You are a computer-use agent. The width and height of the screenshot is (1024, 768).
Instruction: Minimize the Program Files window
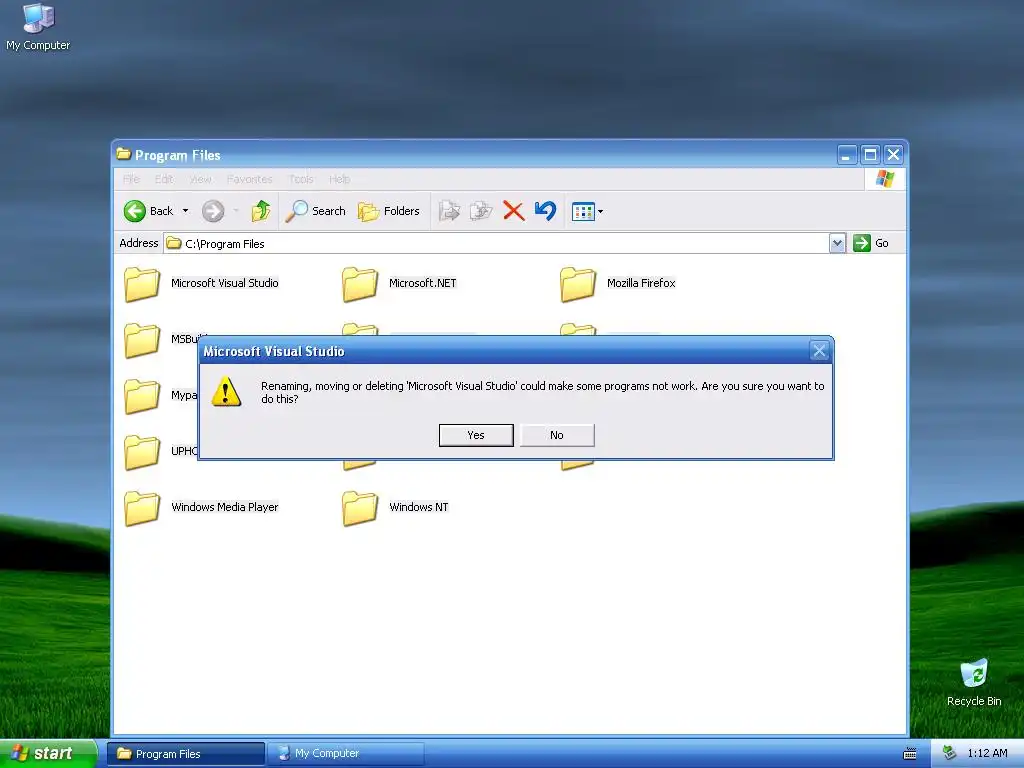846,155
